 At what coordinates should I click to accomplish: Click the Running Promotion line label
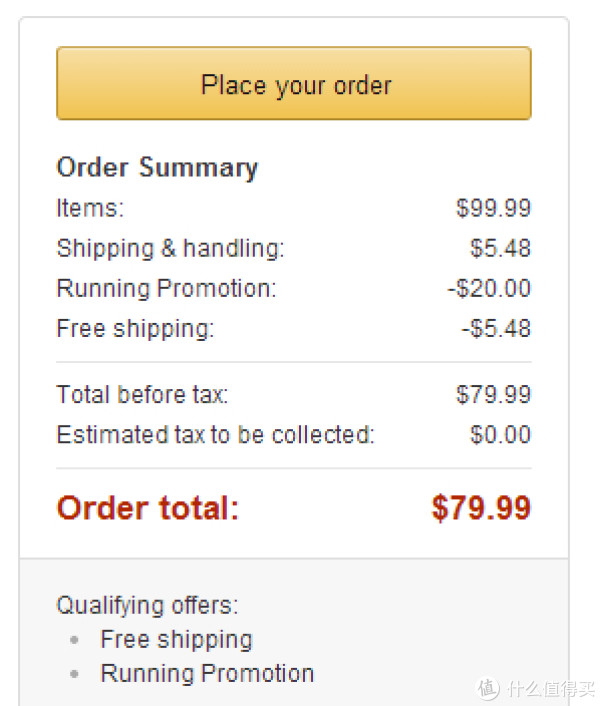click(x=167, y=288)
